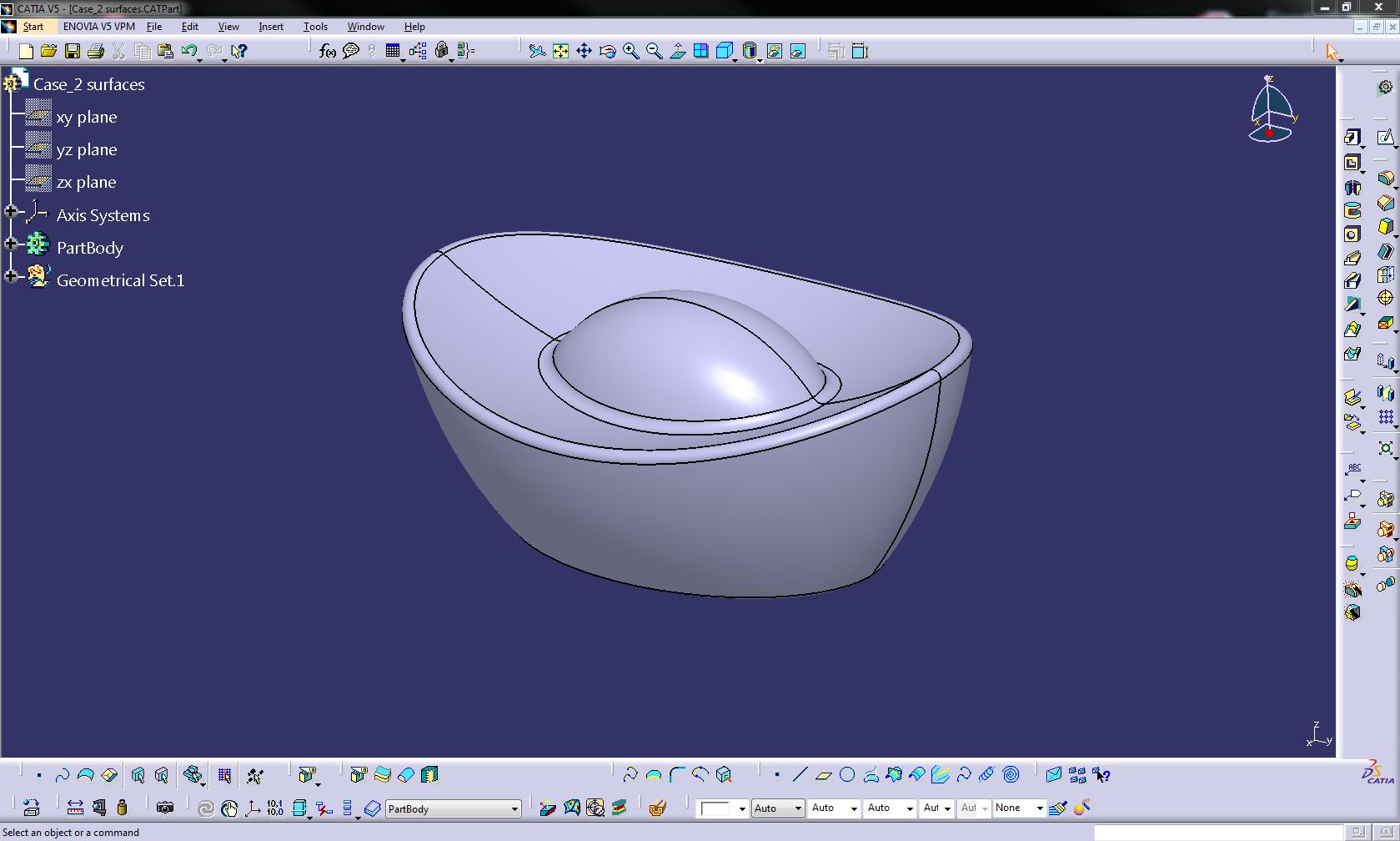Open the Window menu
1400x841 pixels.
(x=366, y=27)
